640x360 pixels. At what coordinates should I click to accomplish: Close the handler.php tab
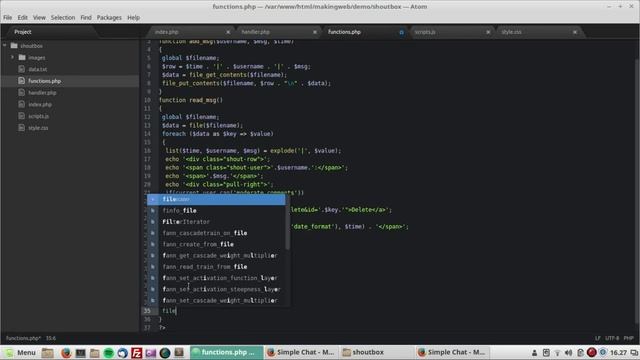[x=315, y=32]
